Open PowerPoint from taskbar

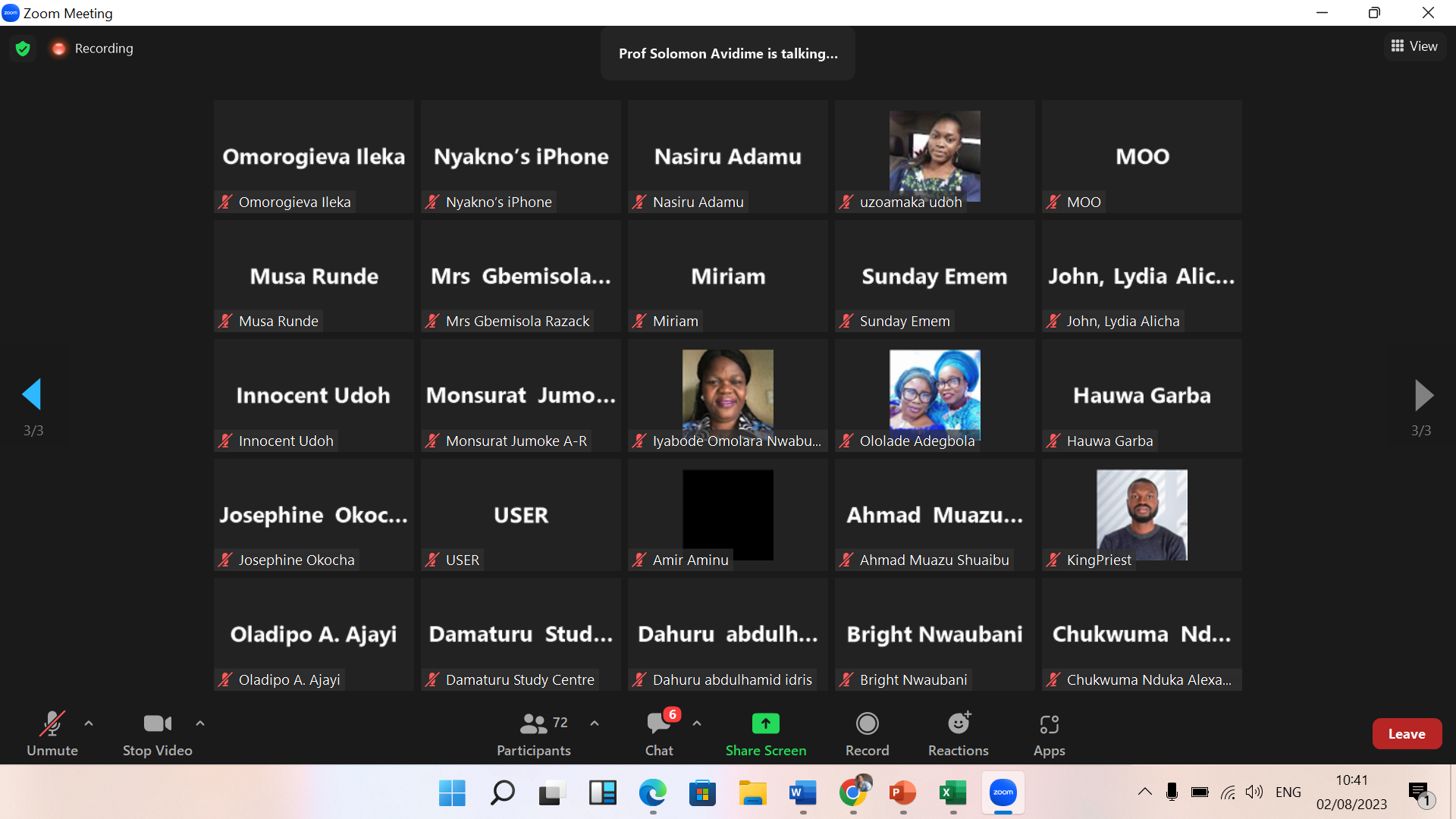point(902,793)
